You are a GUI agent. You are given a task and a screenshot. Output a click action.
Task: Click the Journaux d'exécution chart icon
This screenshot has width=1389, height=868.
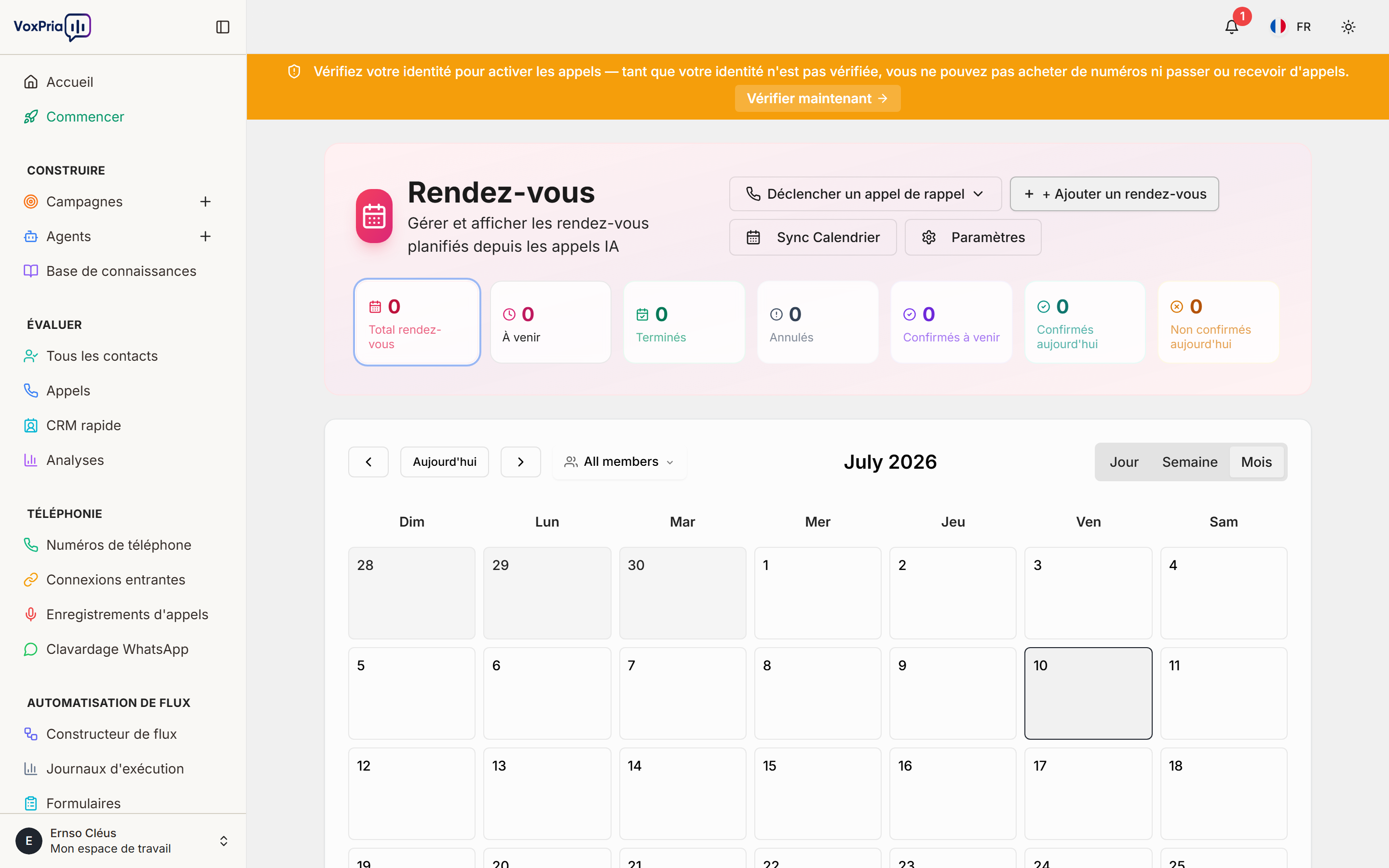(x=31, y=769)
